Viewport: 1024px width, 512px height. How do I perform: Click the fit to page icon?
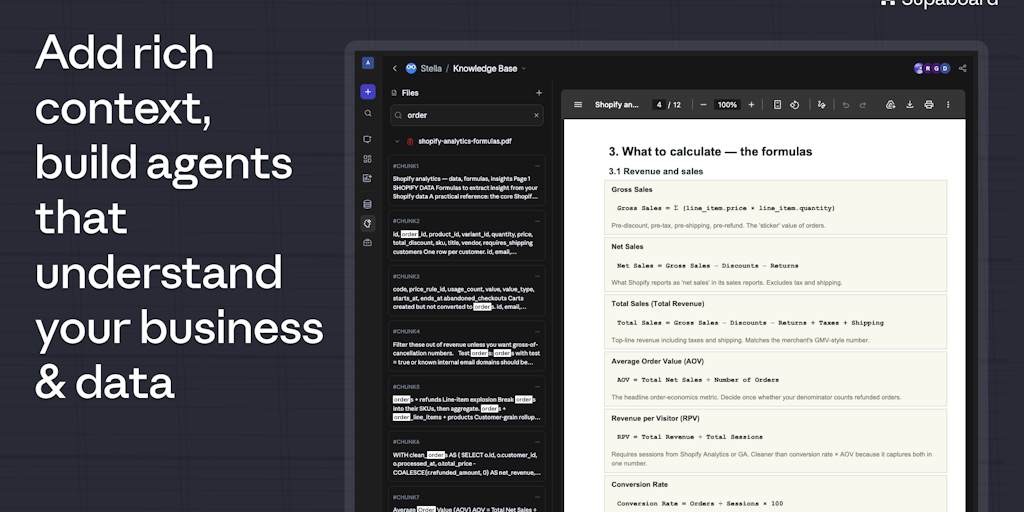(x=777, y=104)
